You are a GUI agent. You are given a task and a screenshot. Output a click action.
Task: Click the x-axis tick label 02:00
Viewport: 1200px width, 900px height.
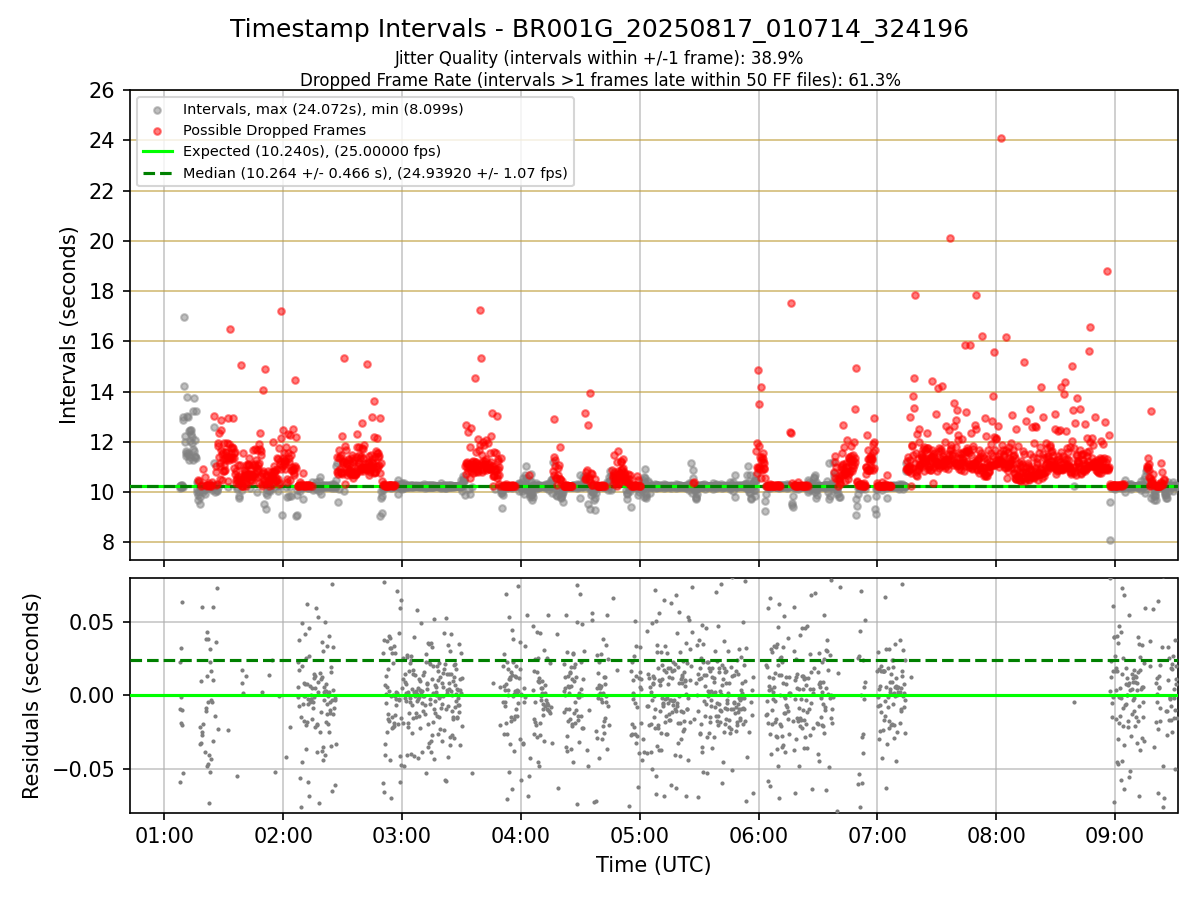tap(283, 835)
